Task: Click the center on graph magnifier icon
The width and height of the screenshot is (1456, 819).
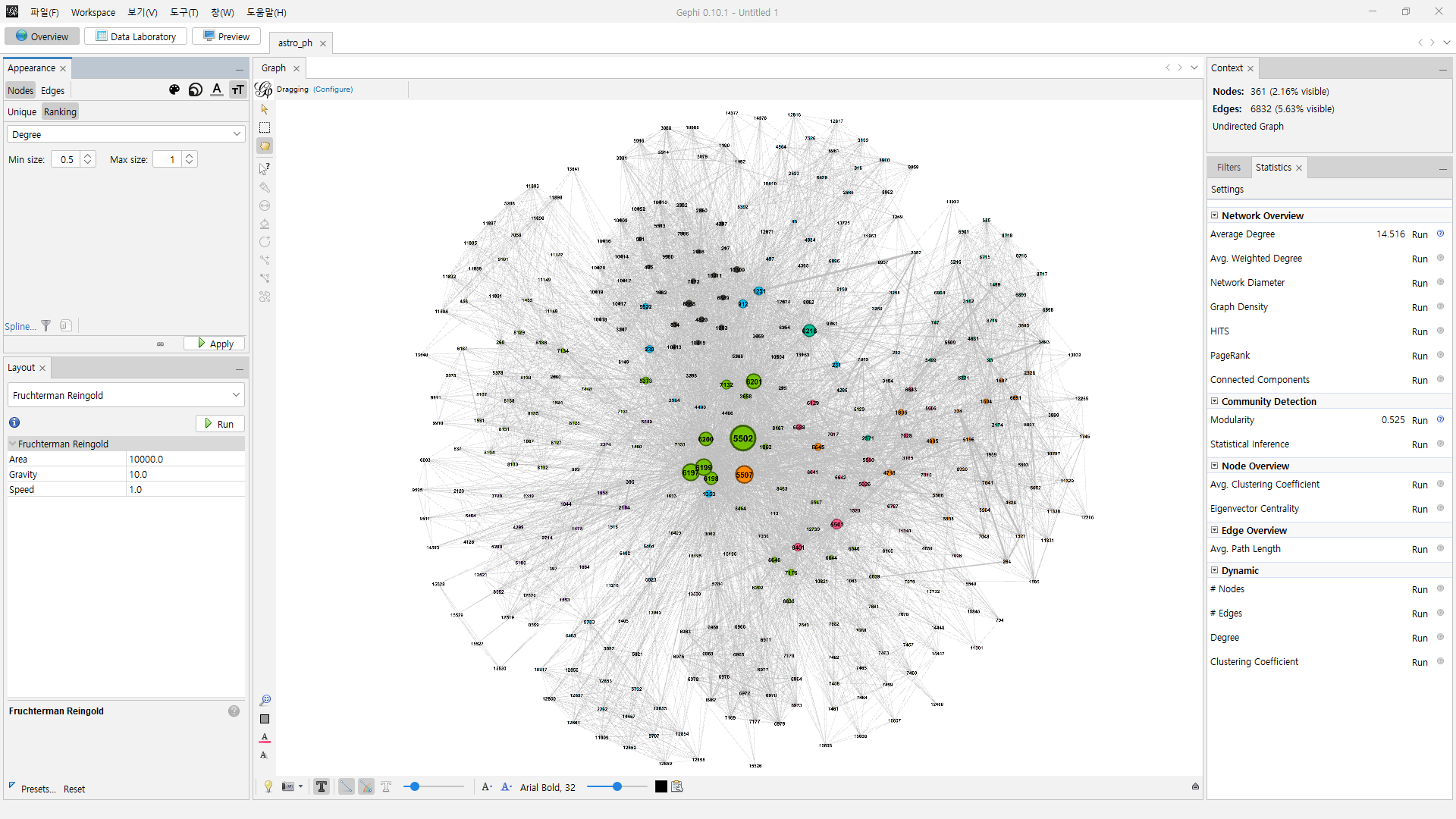Action: (265, 700)
